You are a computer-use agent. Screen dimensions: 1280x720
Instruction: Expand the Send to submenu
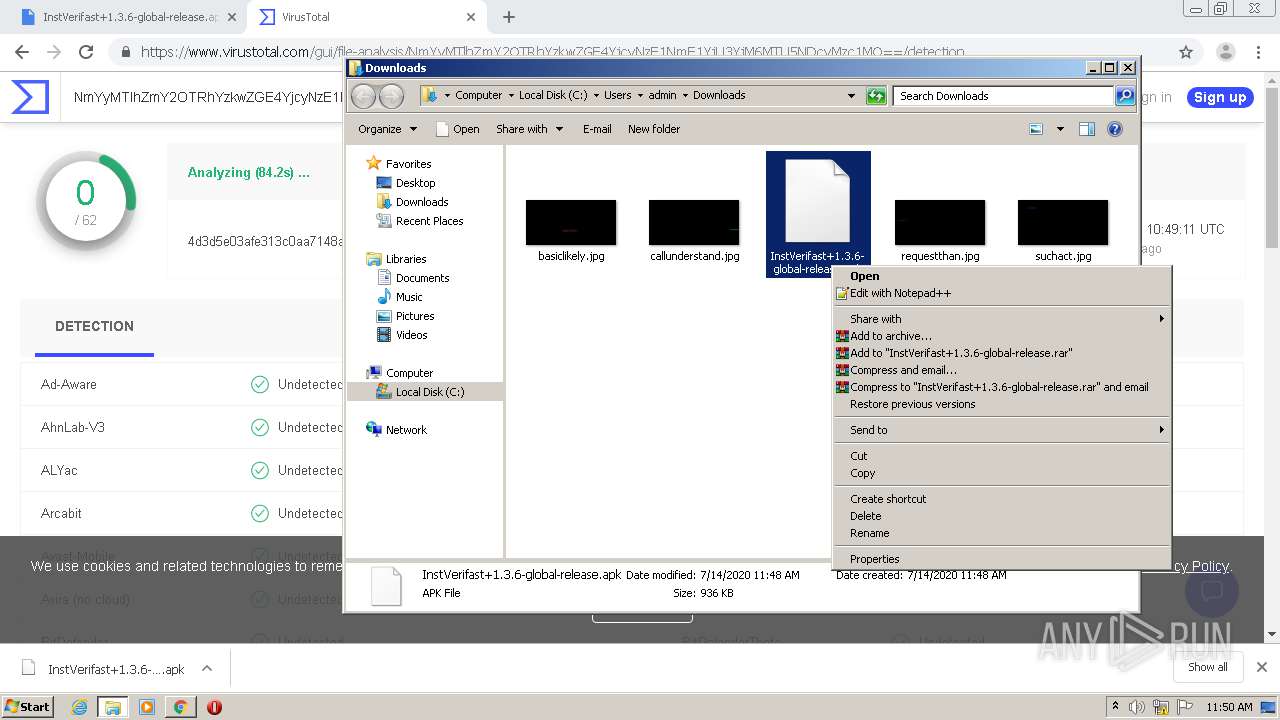(1002, 430)
